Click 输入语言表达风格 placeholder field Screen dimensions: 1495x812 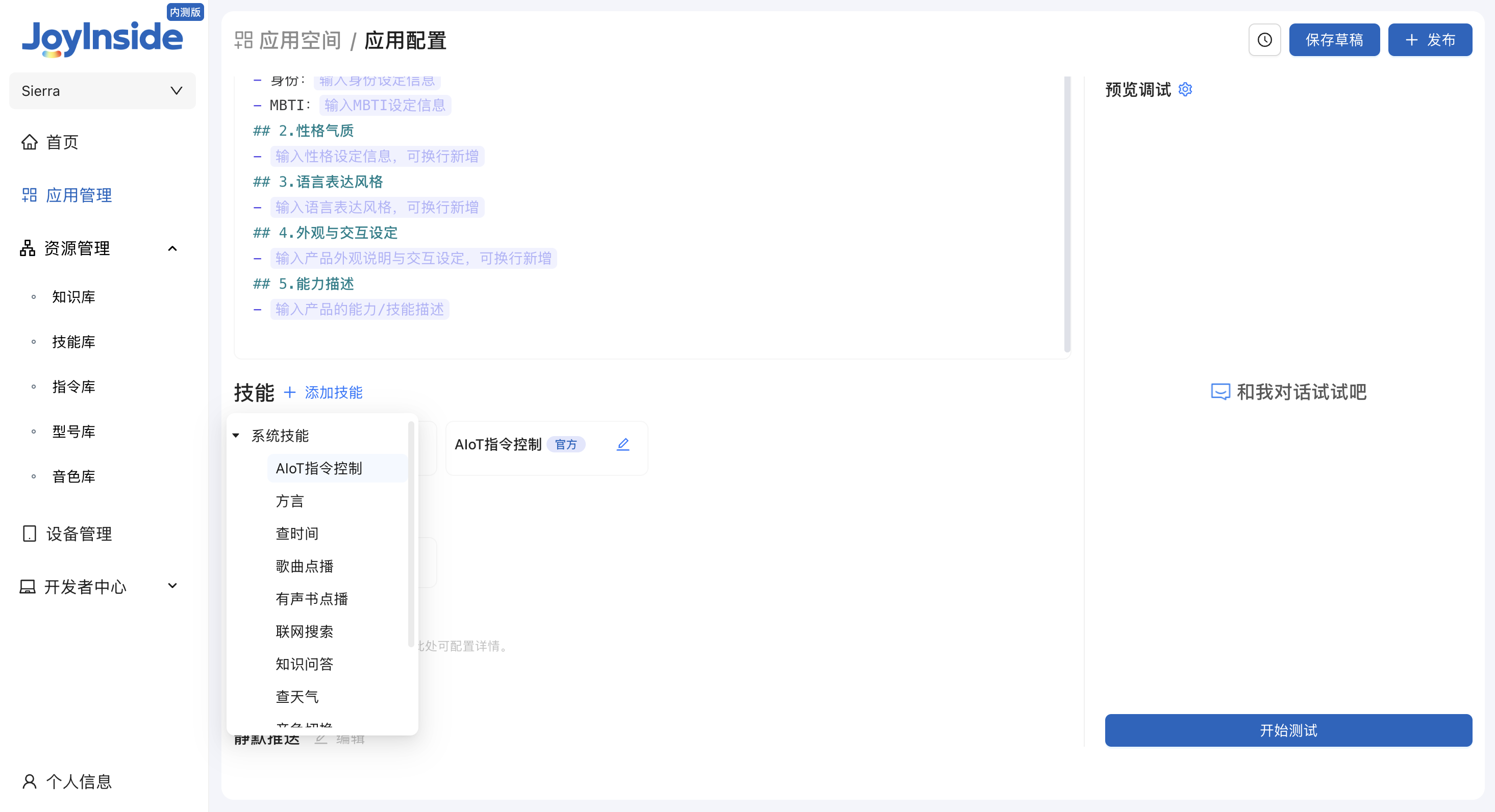point(377,207)
